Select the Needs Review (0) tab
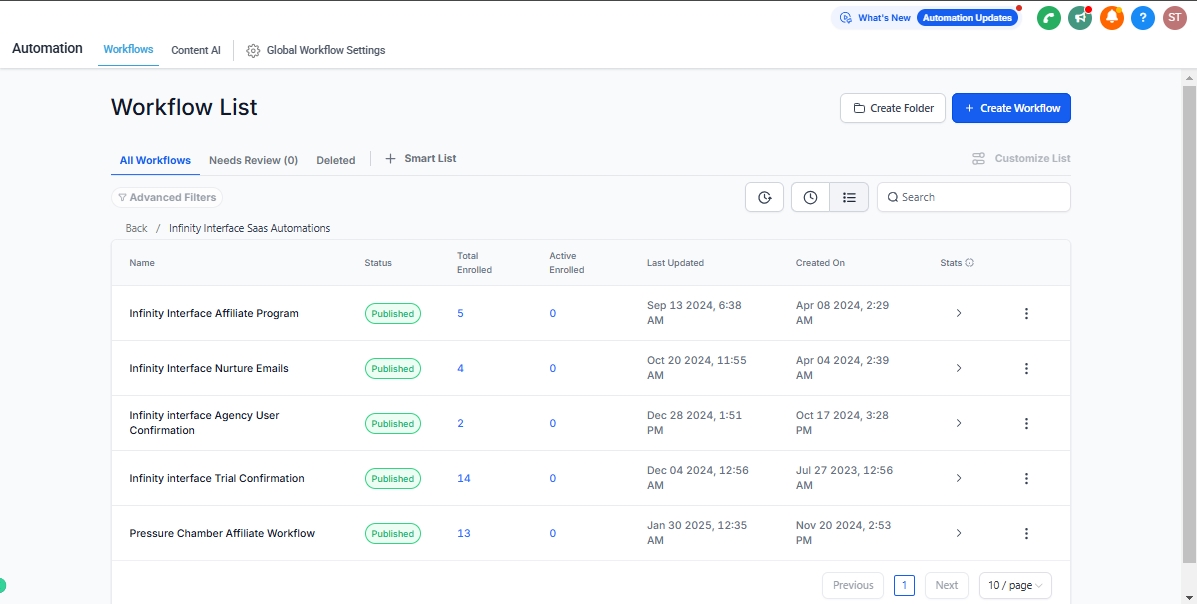Viewport: 1197px width, 604px height. click(253, 160)
